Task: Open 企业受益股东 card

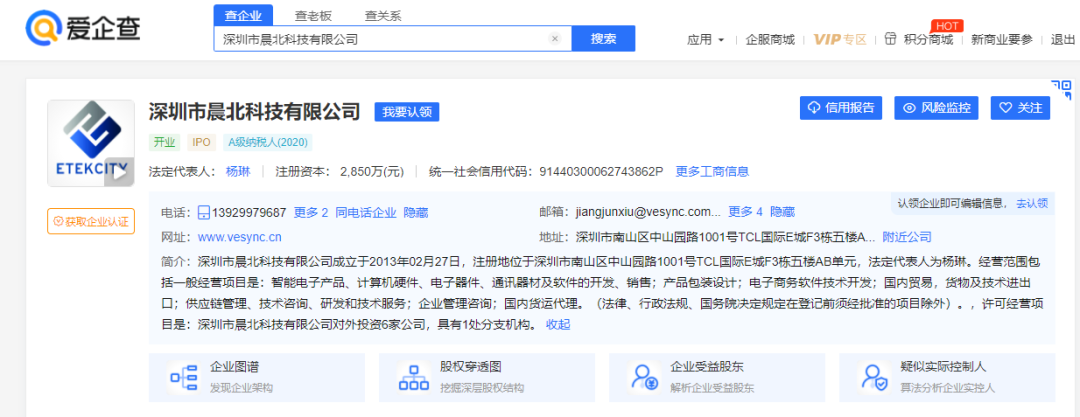Action: pos(717,378)
